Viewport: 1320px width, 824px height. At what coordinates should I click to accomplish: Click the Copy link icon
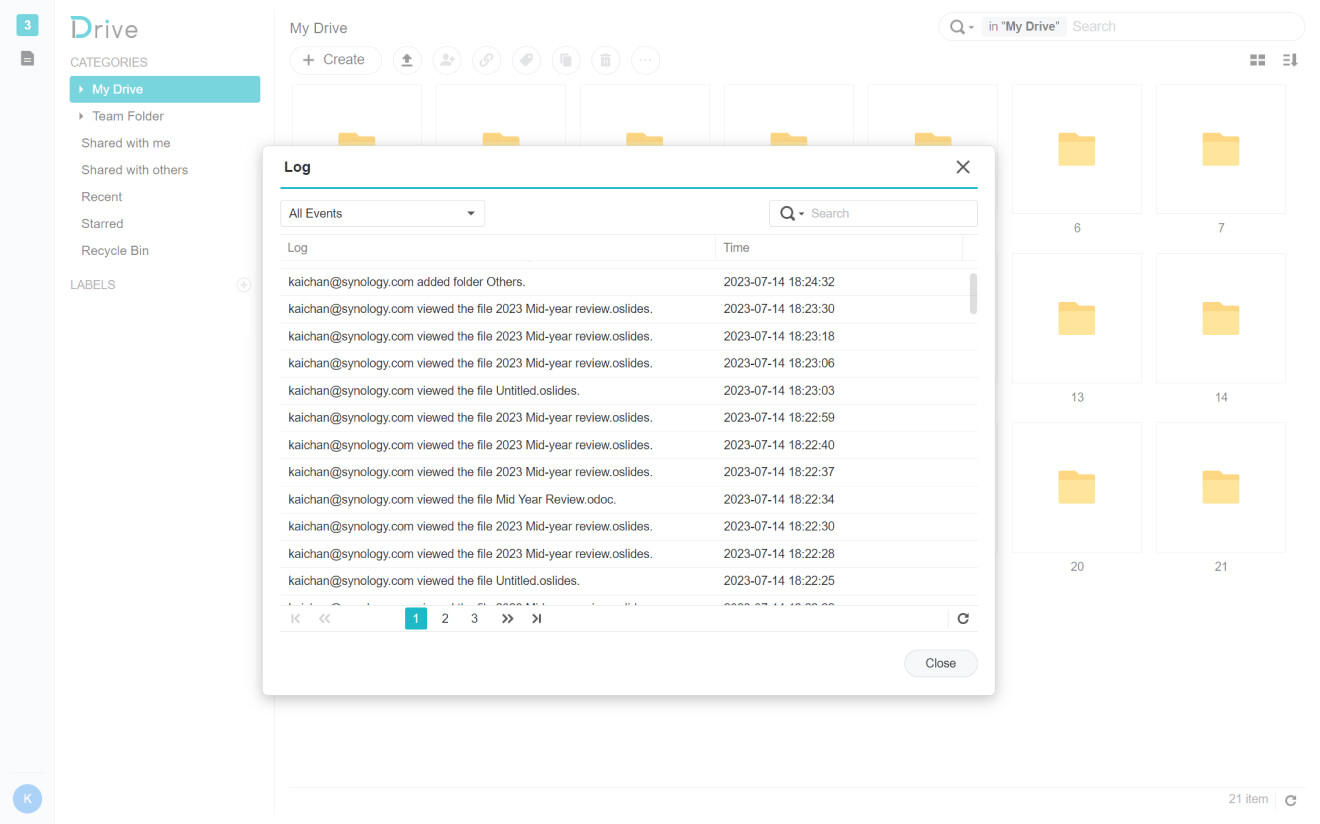tap(487, 60)
